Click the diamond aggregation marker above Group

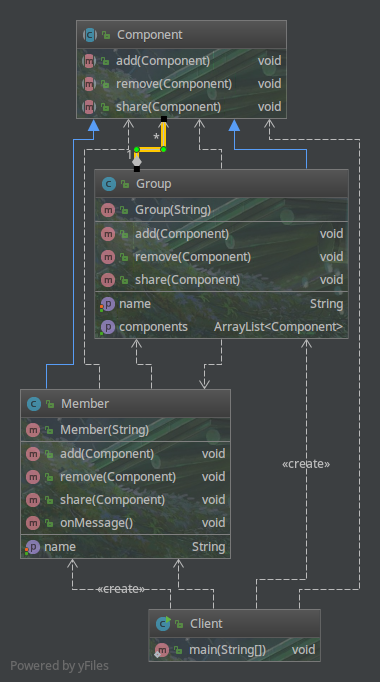pyautogui.click(x=137, y=162)
